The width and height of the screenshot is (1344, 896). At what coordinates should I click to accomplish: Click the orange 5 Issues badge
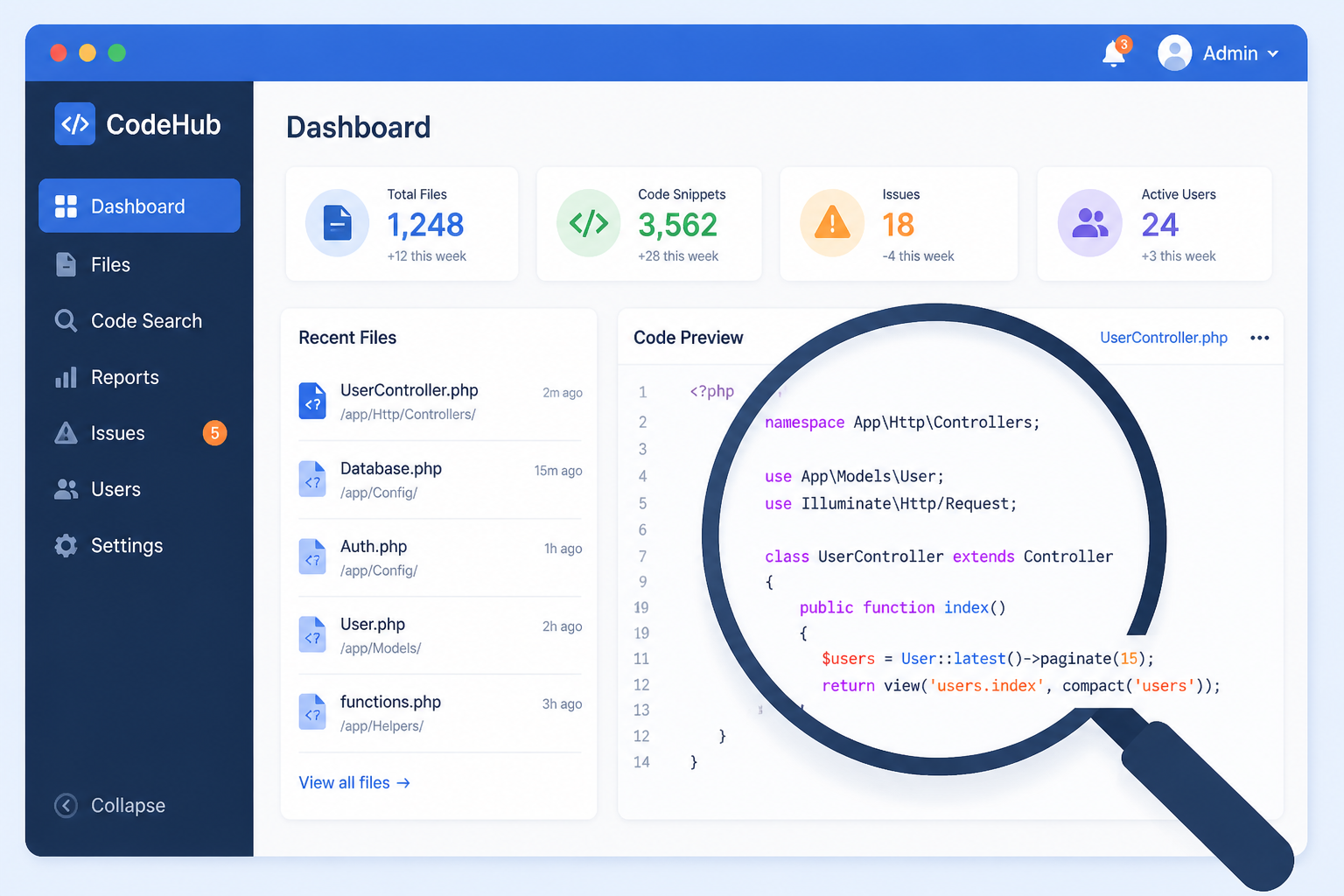tap(214, 433)
